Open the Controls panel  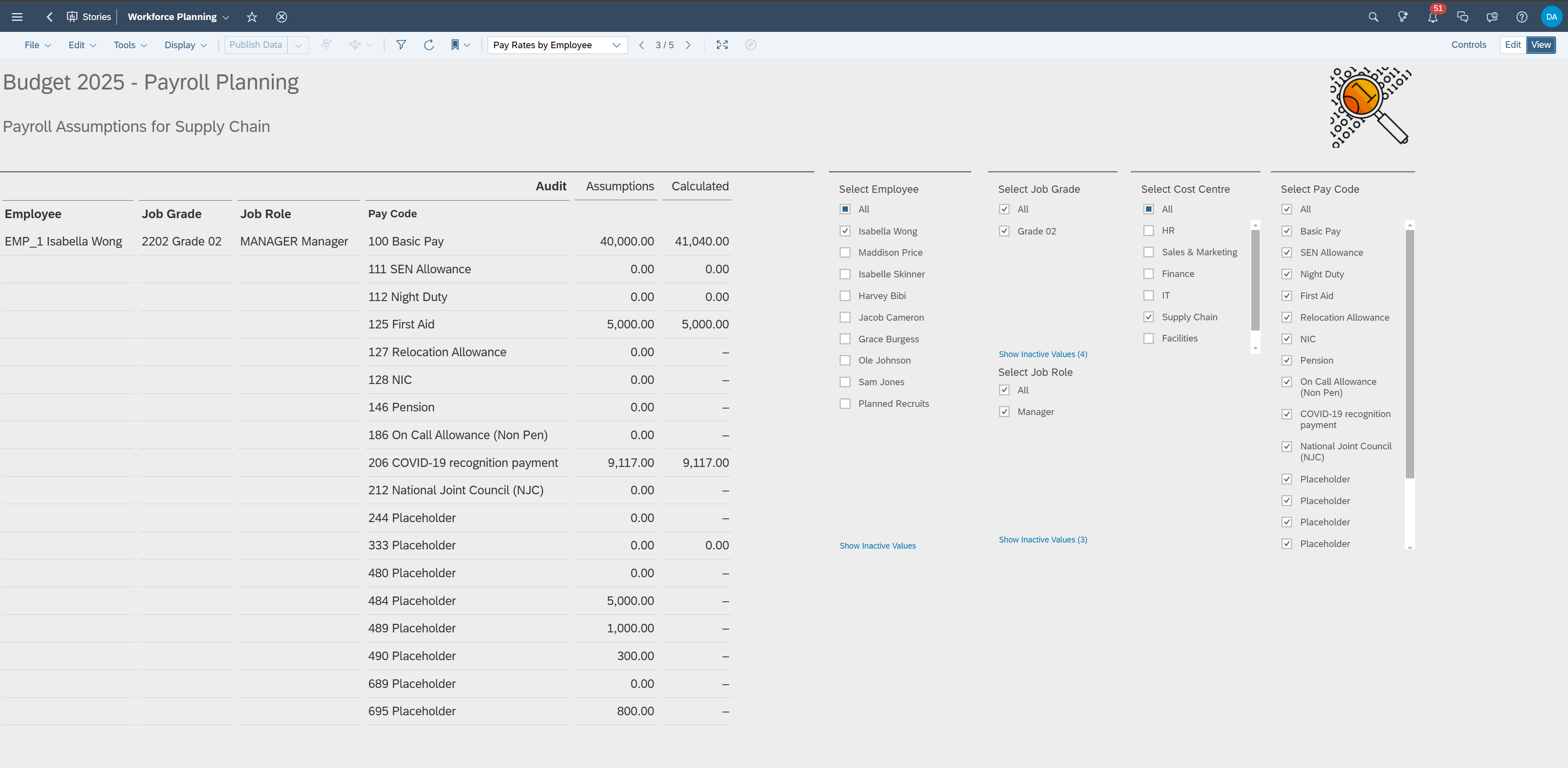click(x=1468, y=45)
